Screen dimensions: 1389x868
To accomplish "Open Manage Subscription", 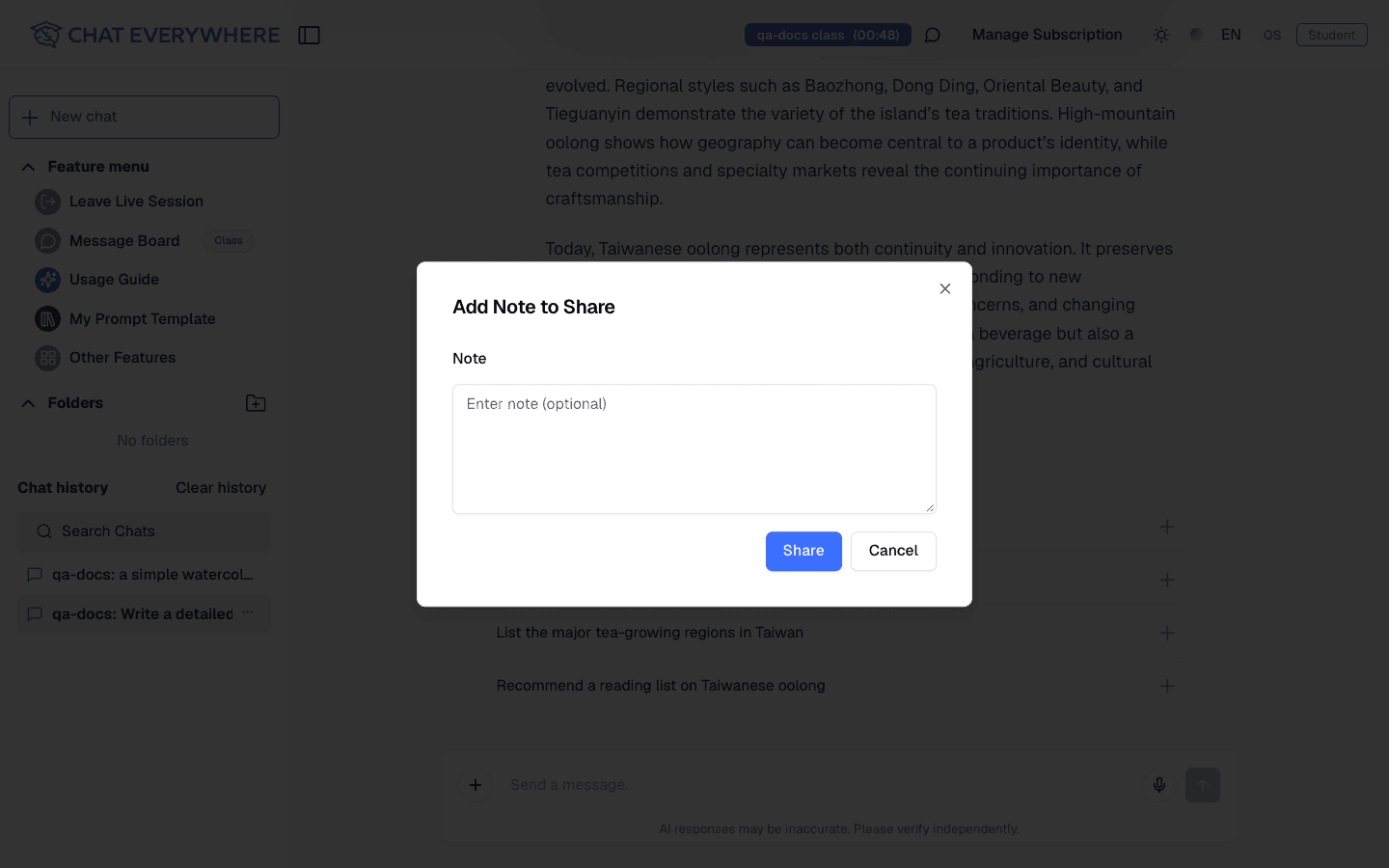I will [1047, 35].
